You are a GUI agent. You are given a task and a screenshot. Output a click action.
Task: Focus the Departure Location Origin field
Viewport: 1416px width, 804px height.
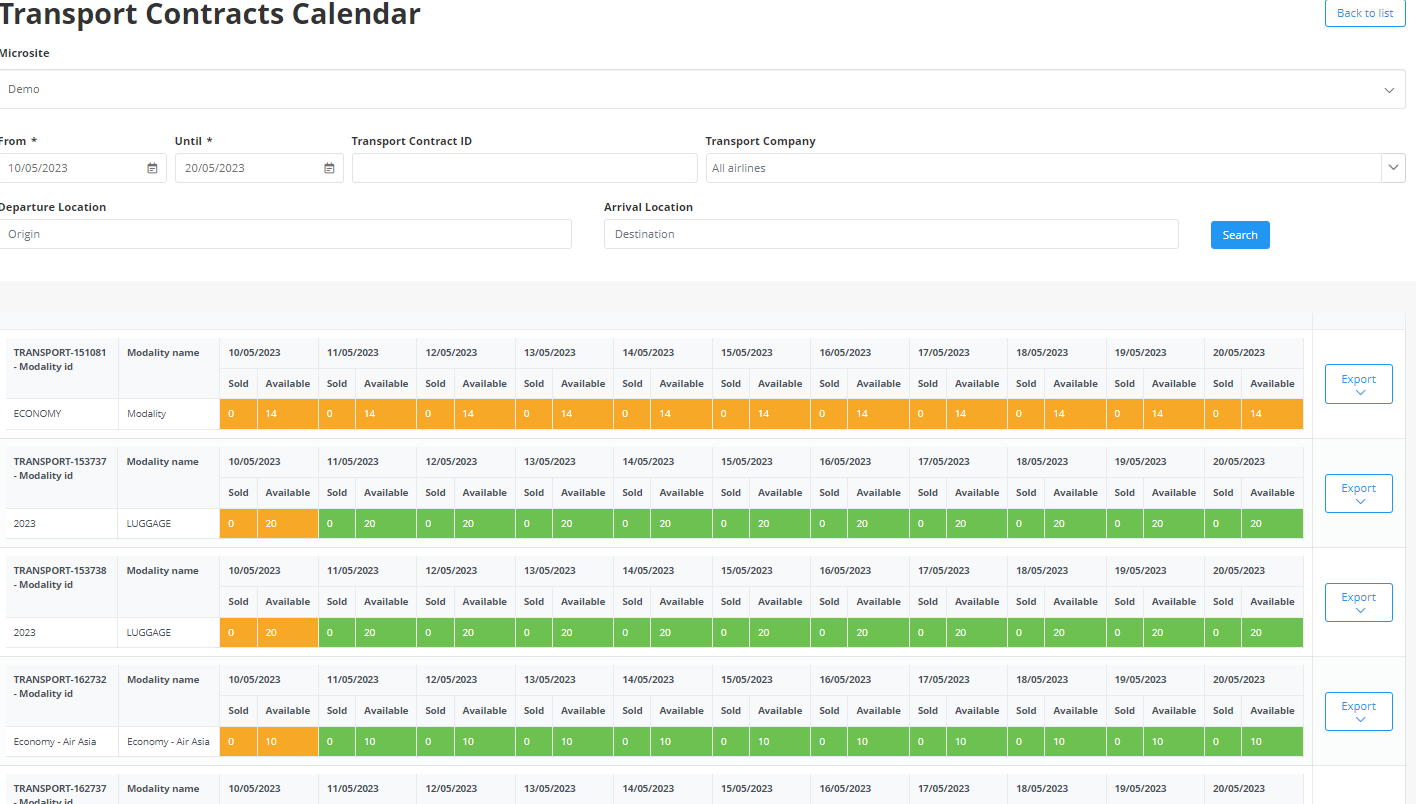pos(286,234)
